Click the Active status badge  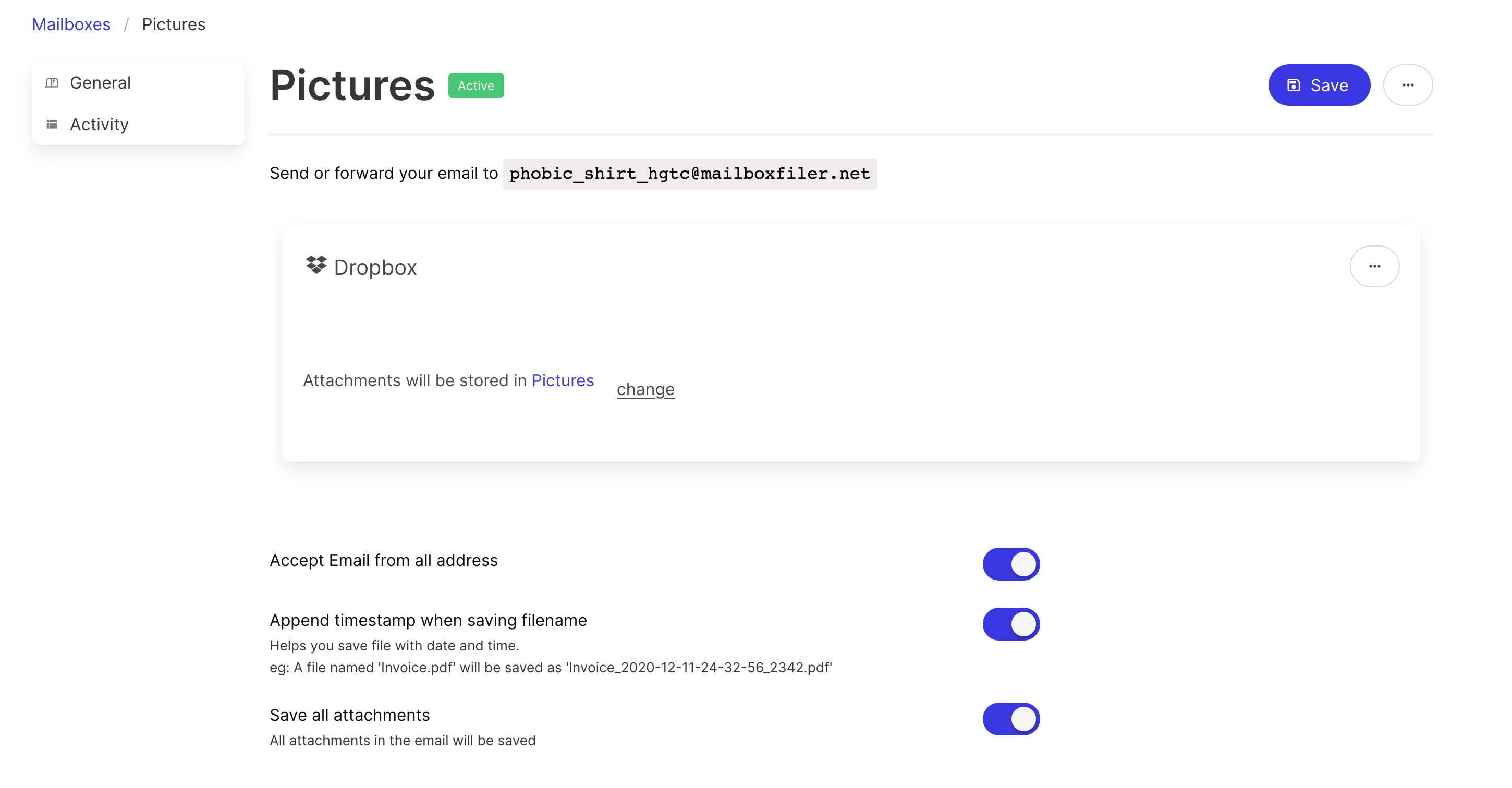[x=475, y=85]
